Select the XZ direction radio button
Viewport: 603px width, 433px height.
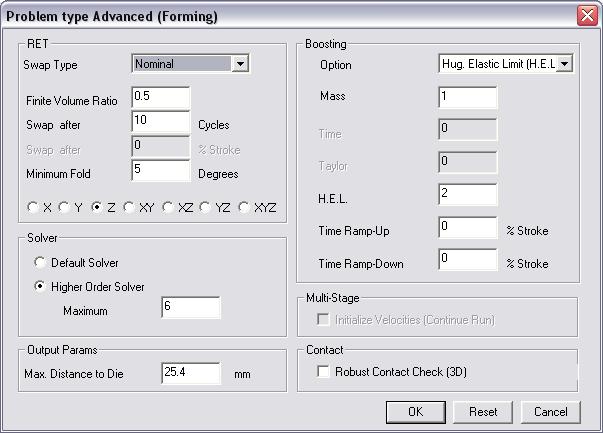tap(168, 208)
